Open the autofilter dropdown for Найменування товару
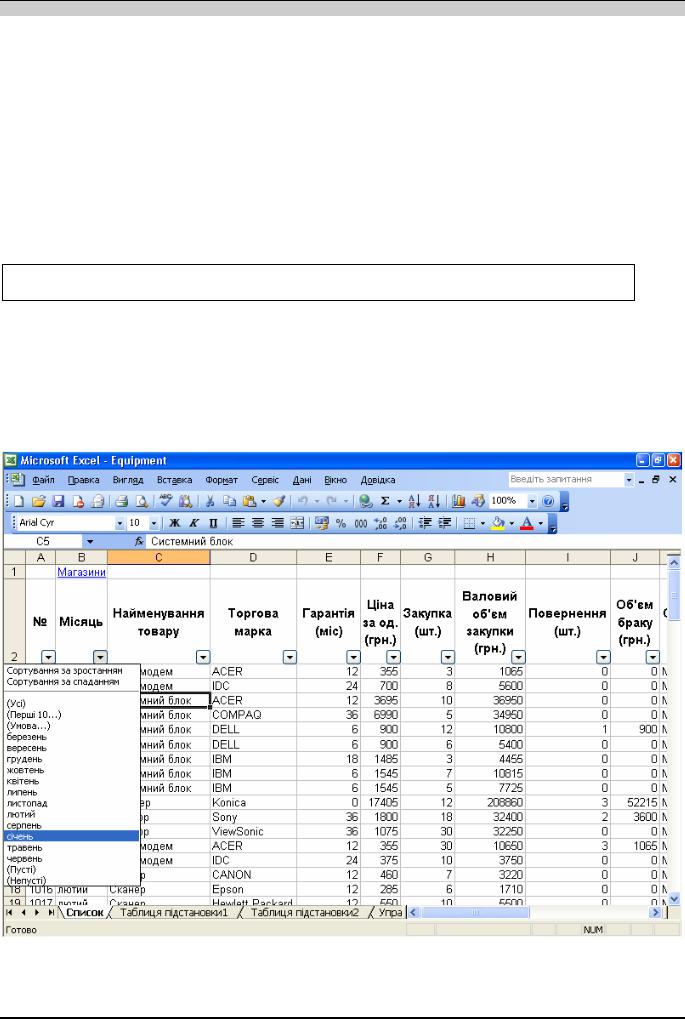This screenshot has height=1019, width=685. [x=203, y=657]
